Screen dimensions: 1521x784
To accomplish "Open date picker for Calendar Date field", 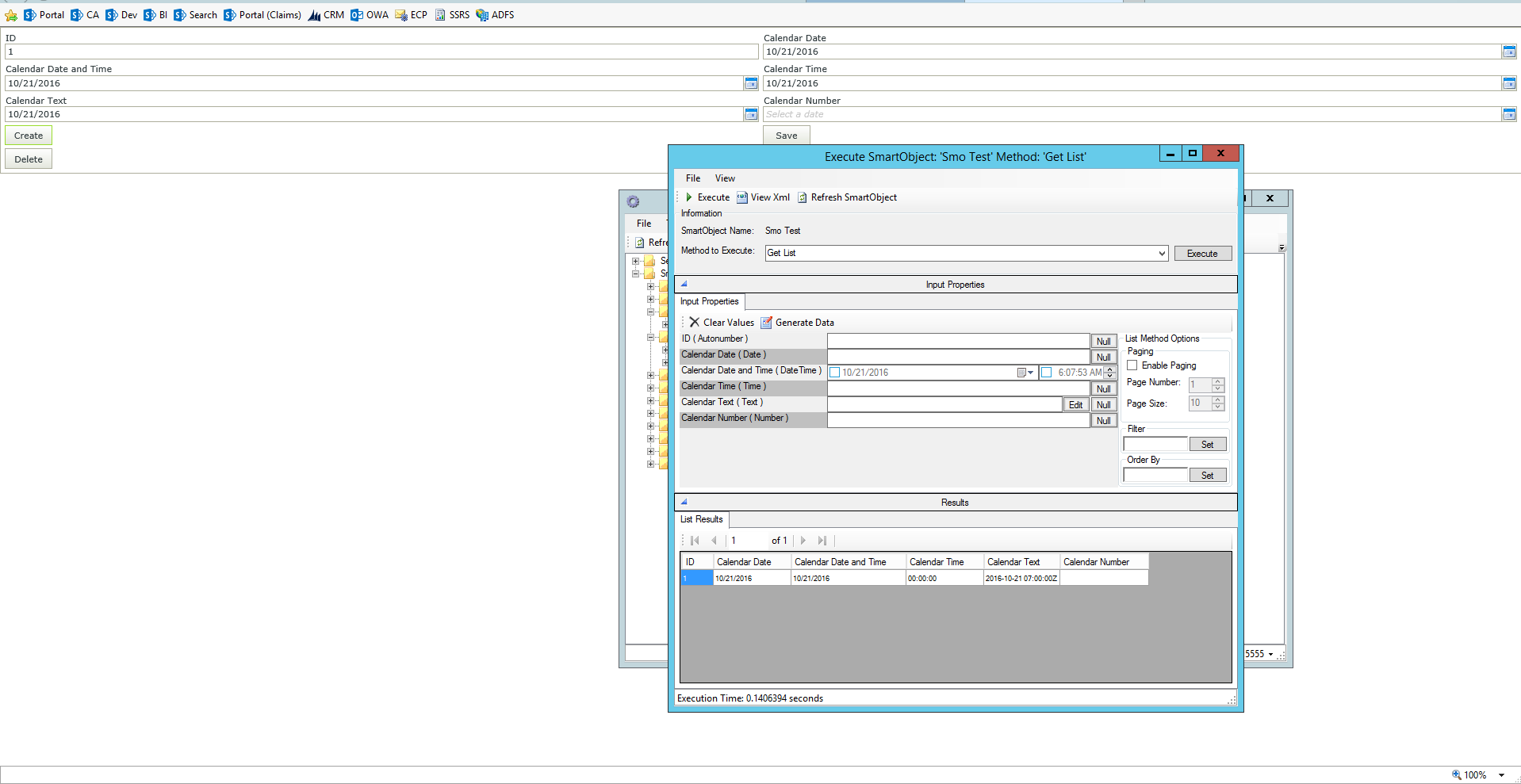I will [1509, 52].
